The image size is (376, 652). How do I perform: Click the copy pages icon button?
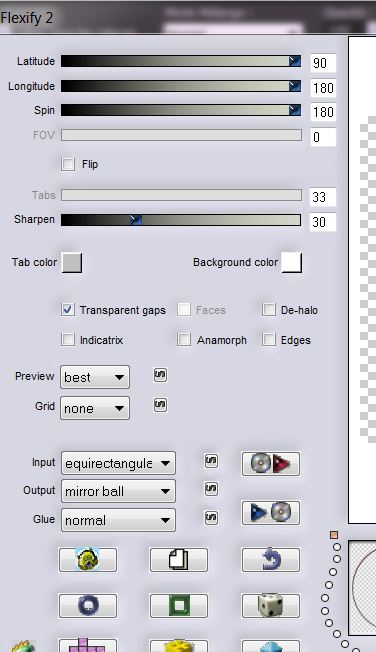(x=179, y=560)
